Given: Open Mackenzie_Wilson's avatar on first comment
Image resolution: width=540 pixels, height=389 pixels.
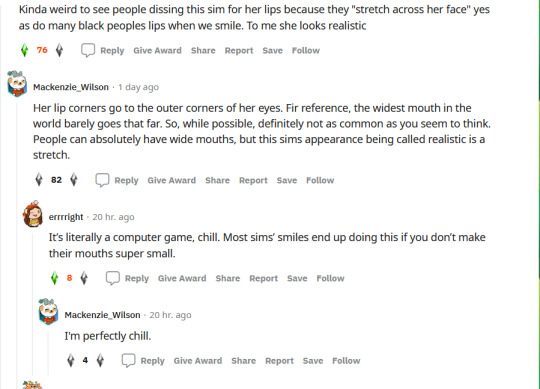Looking at the screenshot, I should pyautogui.click(x=17, y=84).
